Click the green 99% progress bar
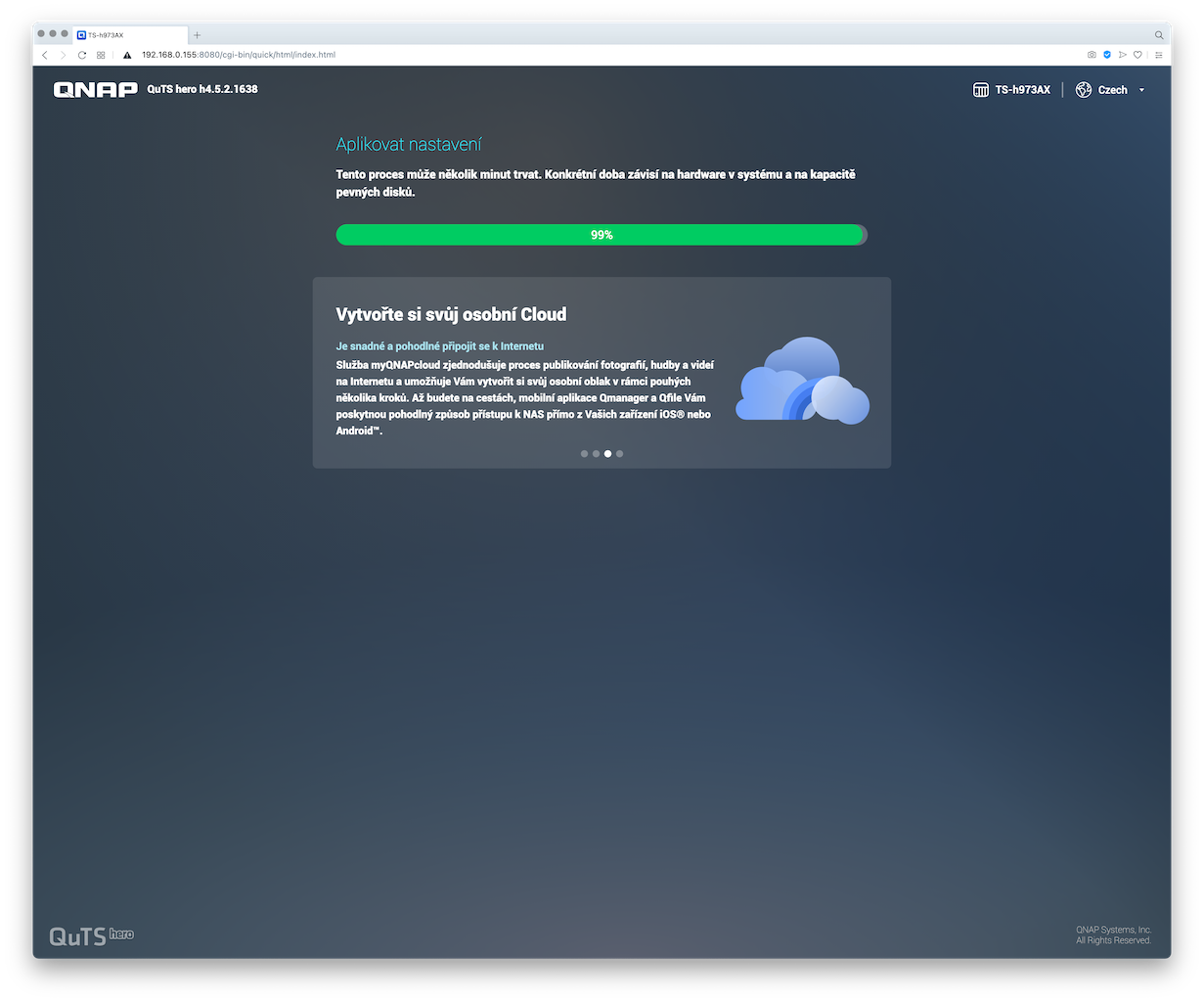Image resolution: width=1204 pixels, height=1002 pixels. point(601,235)
